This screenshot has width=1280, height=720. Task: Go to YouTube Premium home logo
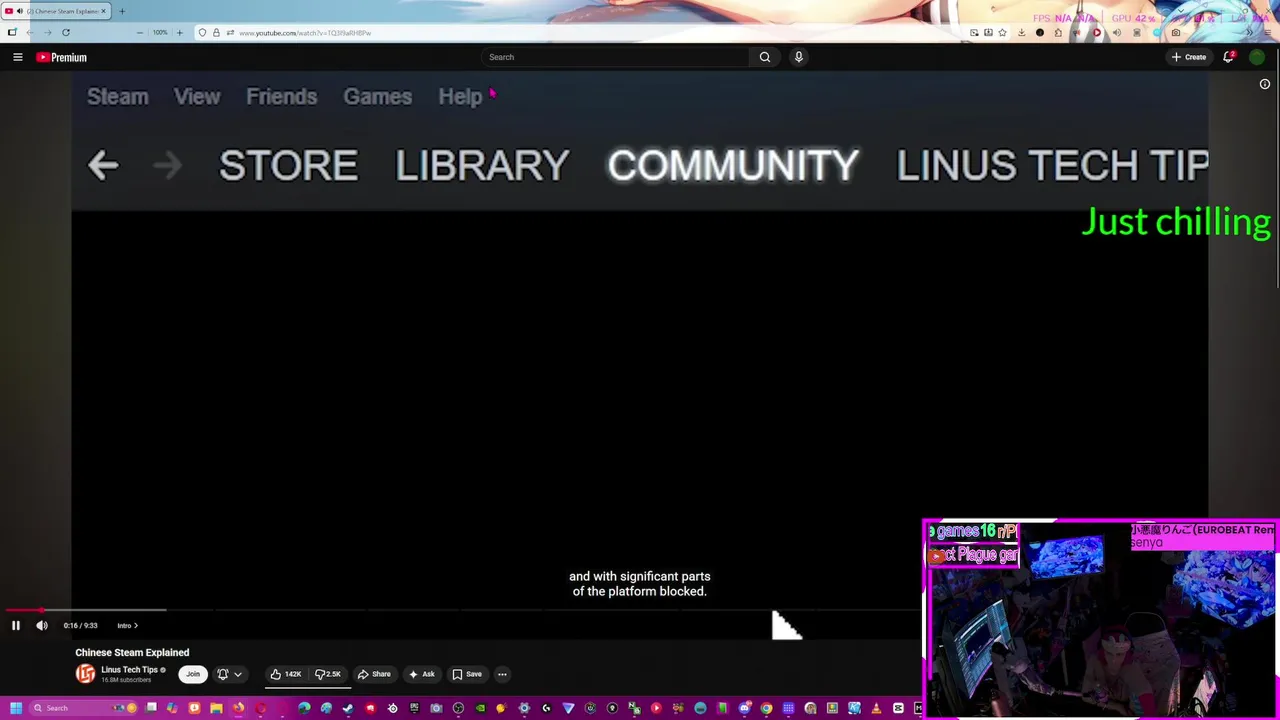[62, 57]
